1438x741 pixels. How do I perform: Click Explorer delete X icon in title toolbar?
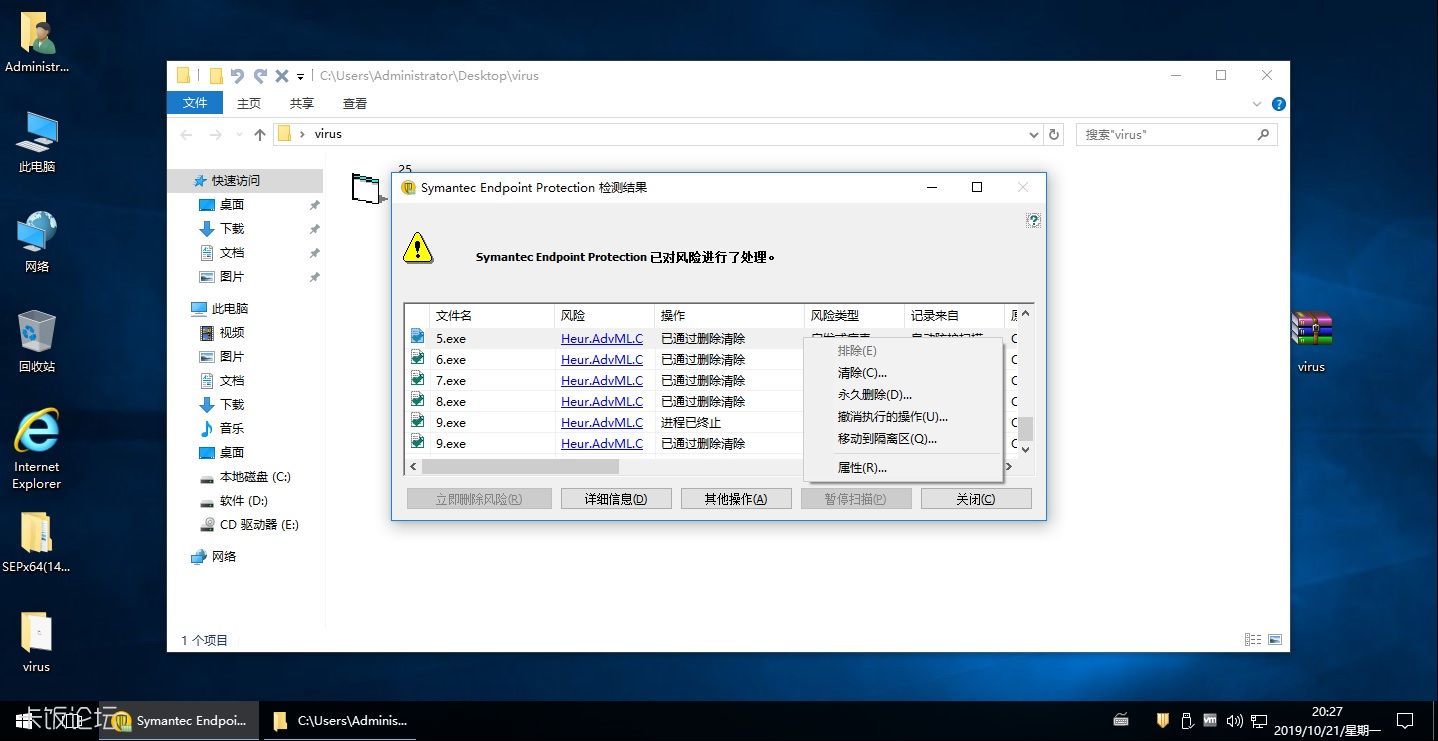pos(282,75)
